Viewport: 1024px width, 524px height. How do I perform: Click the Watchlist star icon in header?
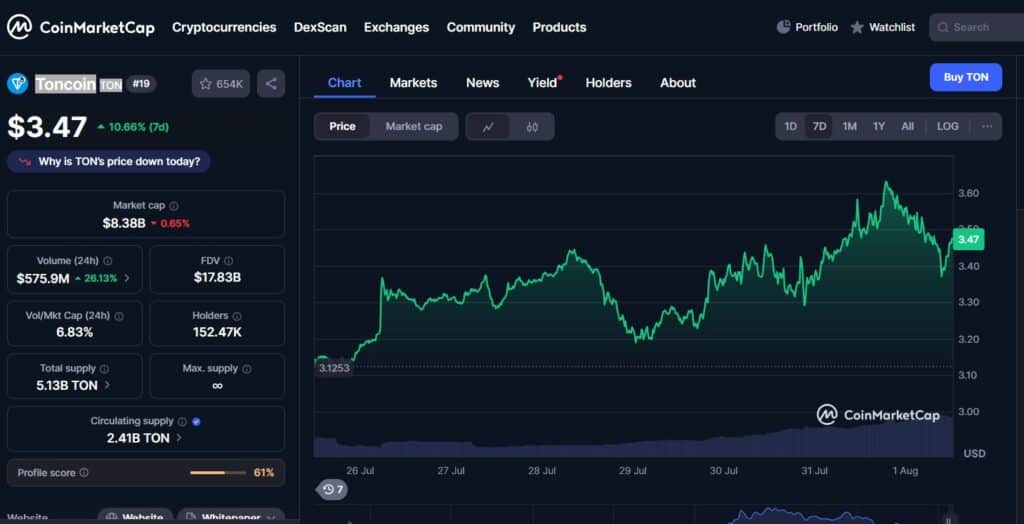click(857, 27)
